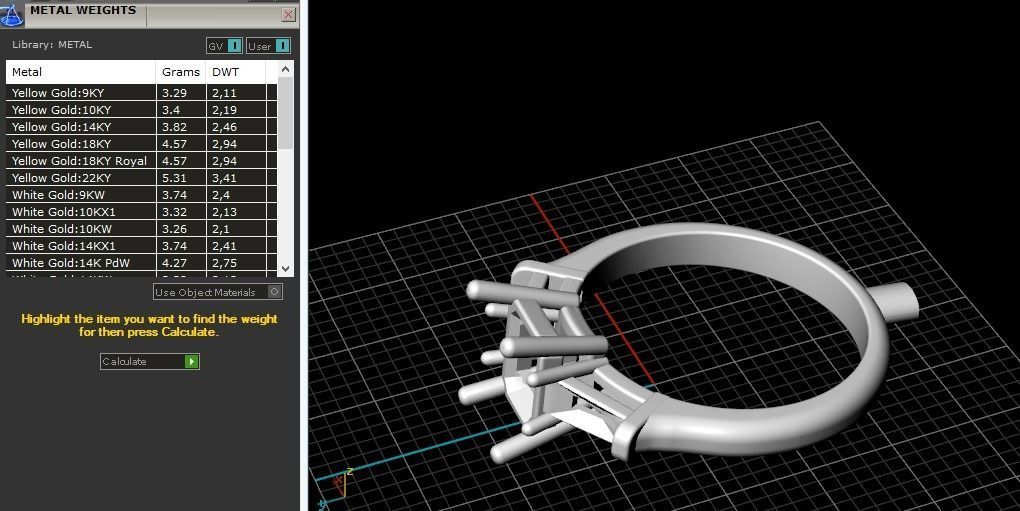
Task: Toggle the Use Object Materials option
Action: pos(218,292)
